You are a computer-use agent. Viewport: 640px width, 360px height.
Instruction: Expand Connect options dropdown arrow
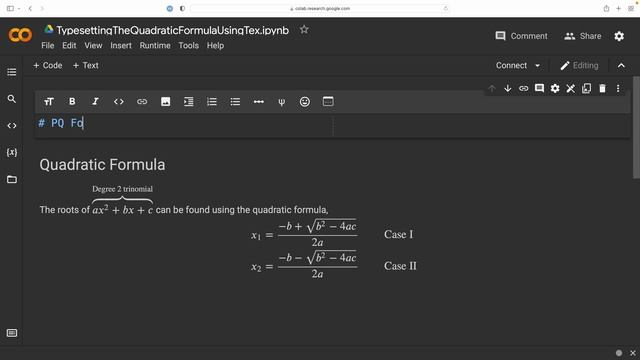tap(538, 65)
